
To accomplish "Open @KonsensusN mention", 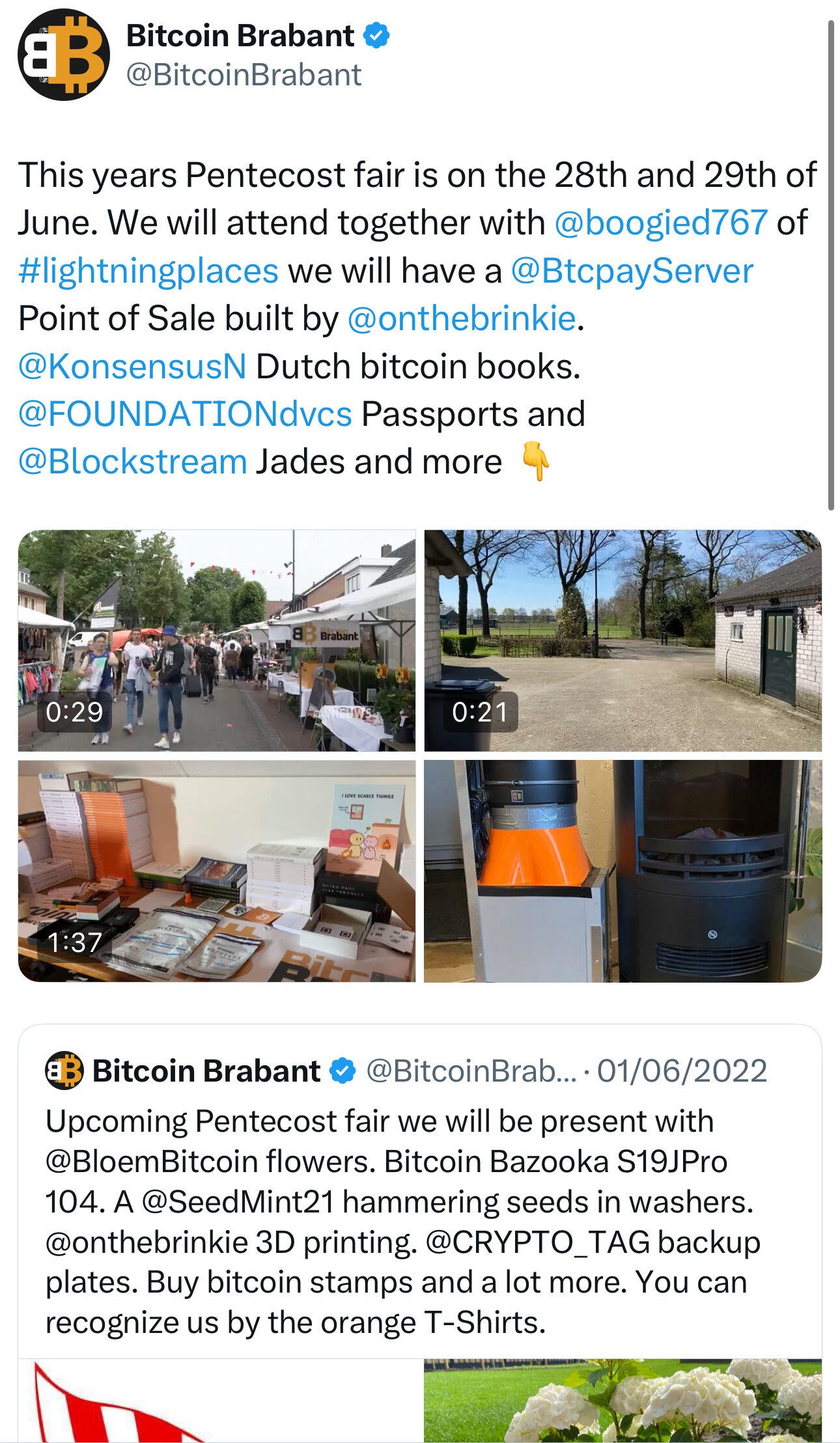I will click(x=132, y=367).
